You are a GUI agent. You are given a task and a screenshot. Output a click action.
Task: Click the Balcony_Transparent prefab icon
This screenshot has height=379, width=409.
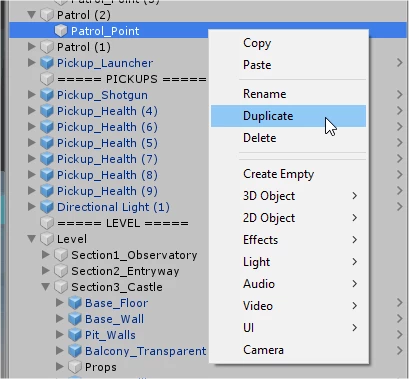click(x=75, y=351)
